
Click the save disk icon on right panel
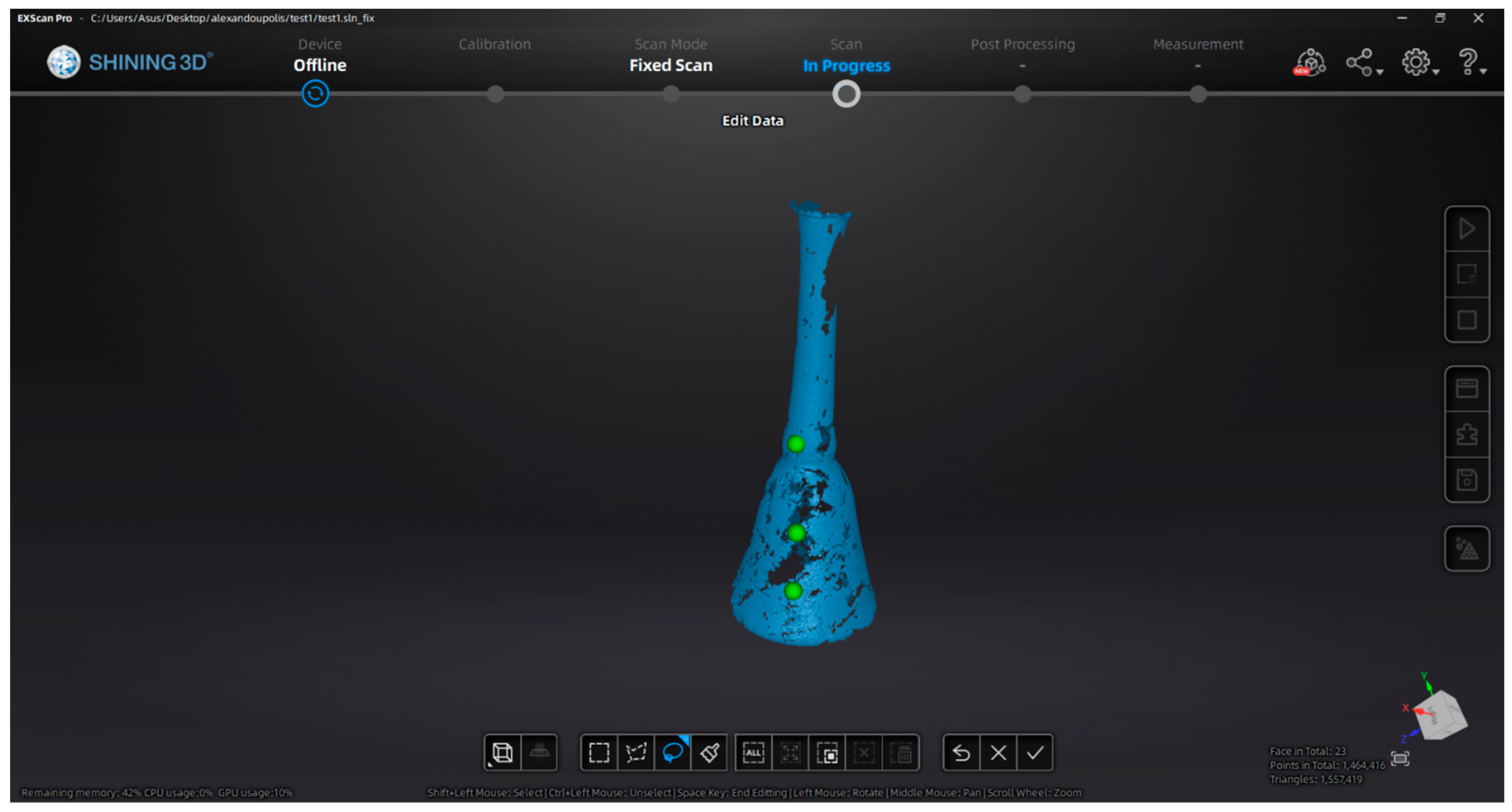click(x=1466, y=480)
